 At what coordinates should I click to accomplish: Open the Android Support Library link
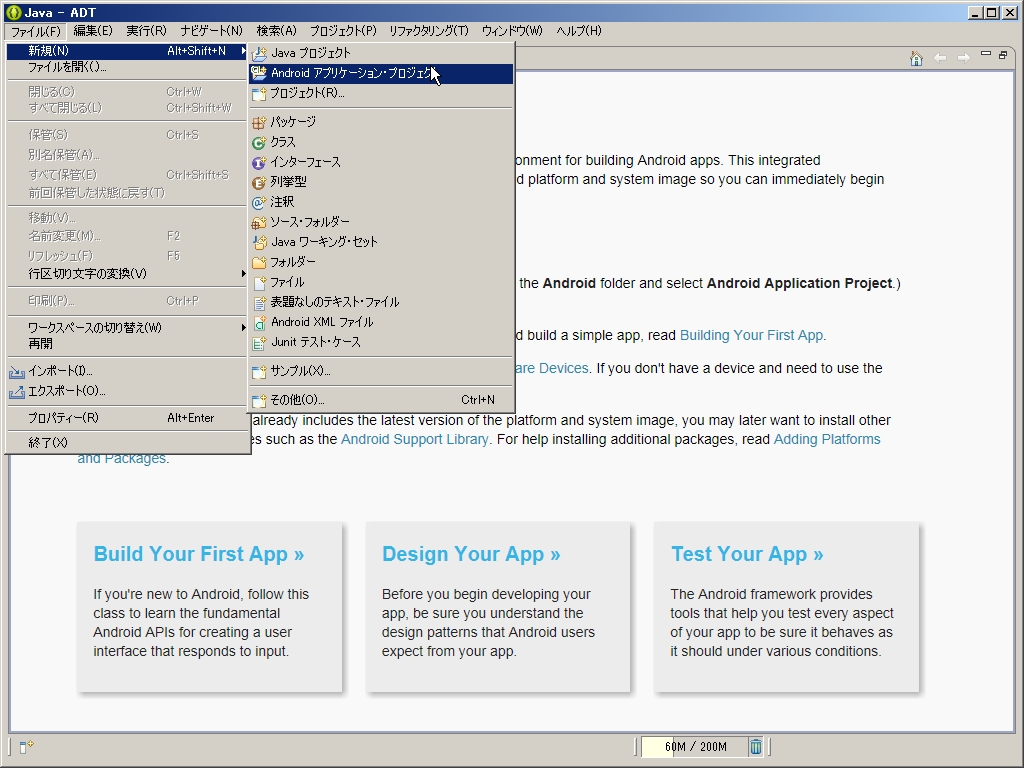pyautogui.click(x=415, y=440)
